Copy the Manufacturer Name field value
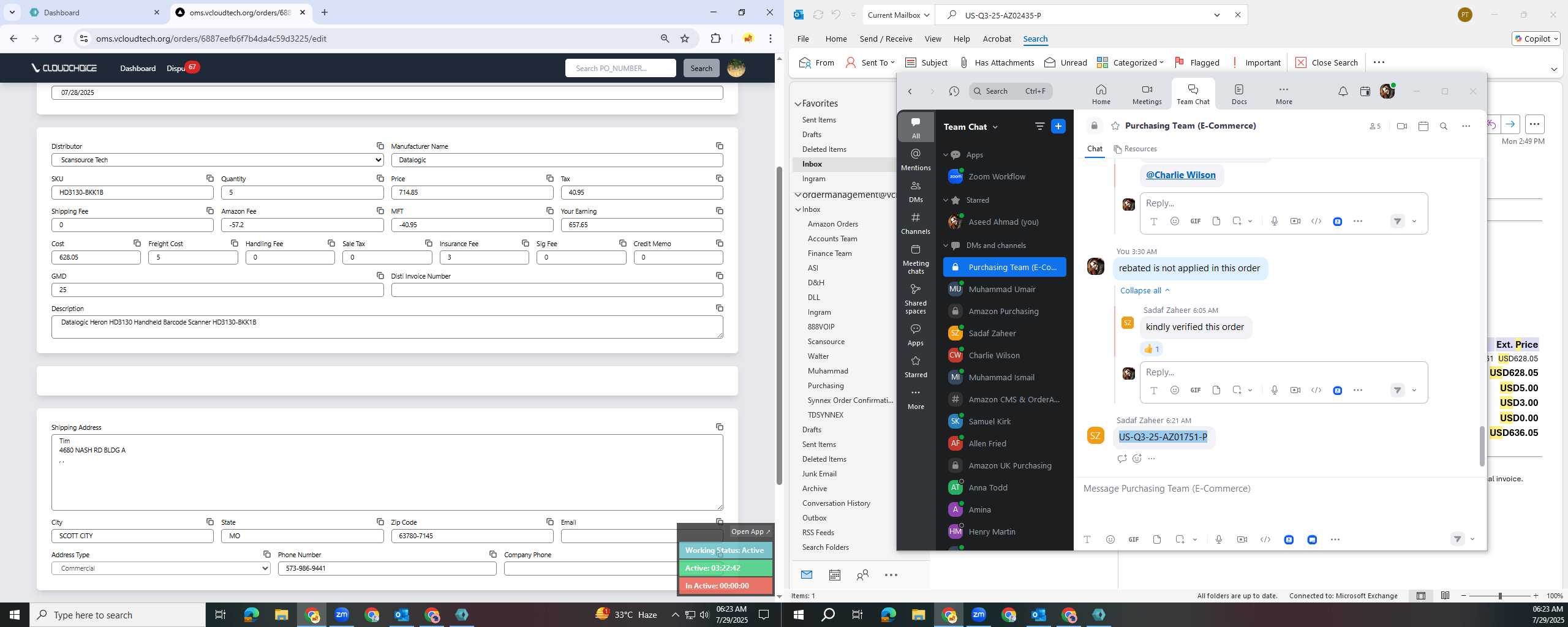The width and height of the screenshot is (1568, 627). [x=719, y=146]
